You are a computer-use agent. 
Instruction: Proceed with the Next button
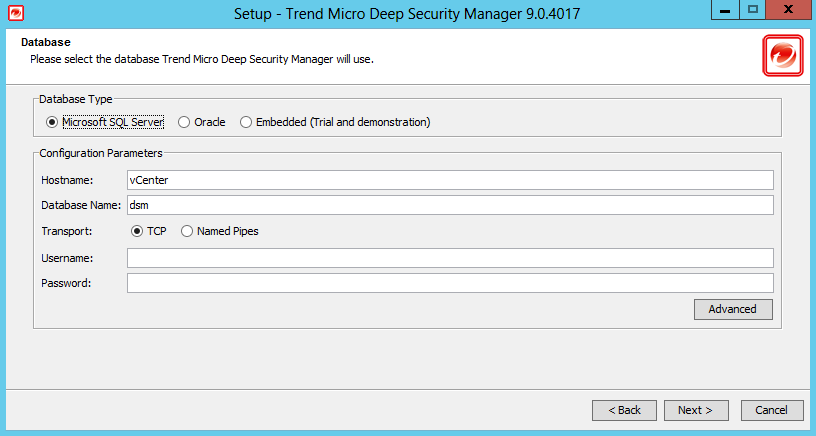pyautogui.click(x=695, y=410)
